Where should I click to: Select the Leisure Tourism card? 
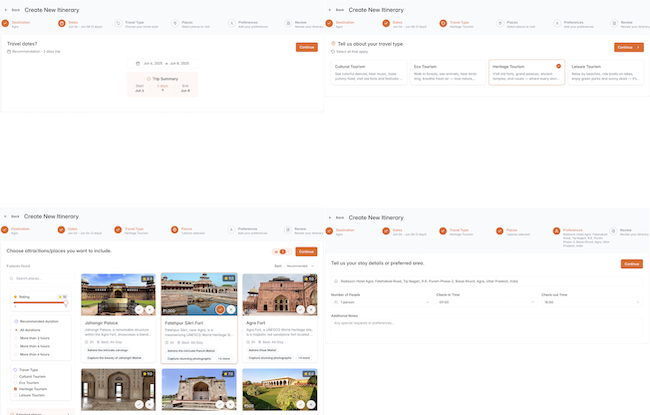tap(606, 73)
